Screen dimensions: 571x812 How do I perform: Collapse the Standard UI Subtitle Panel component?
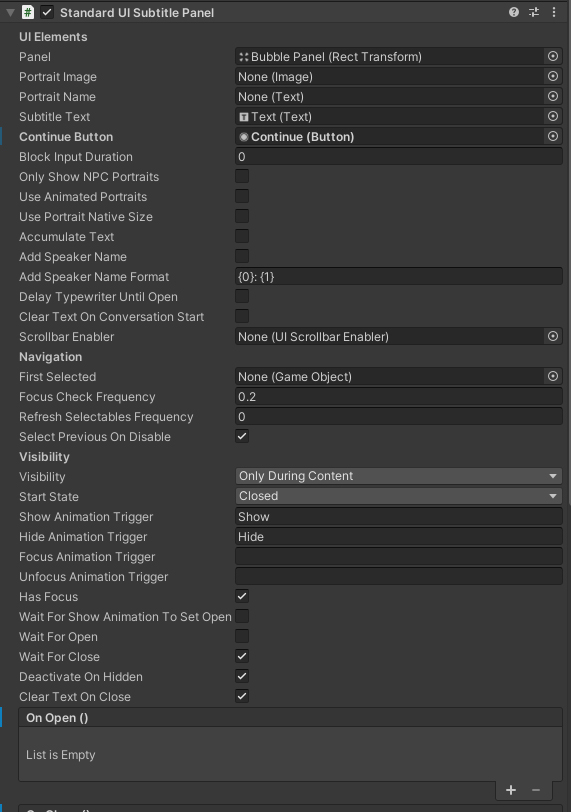(10, 12)
